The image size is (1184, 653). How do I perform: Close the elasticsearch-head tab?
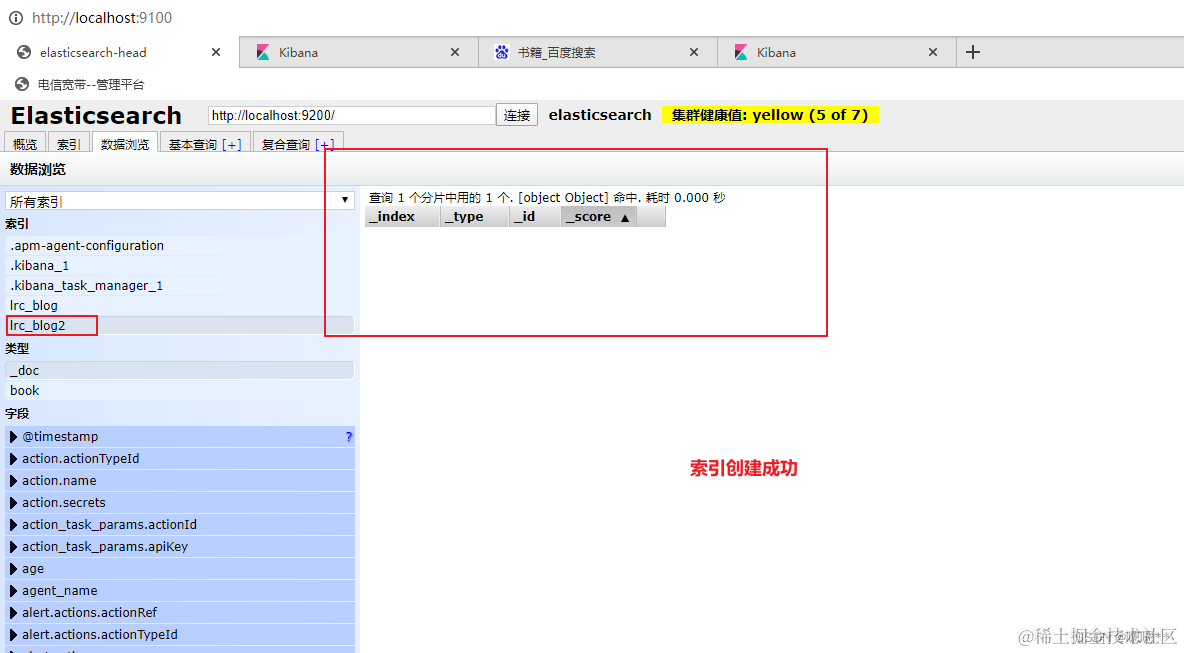(x=216, y=52)
